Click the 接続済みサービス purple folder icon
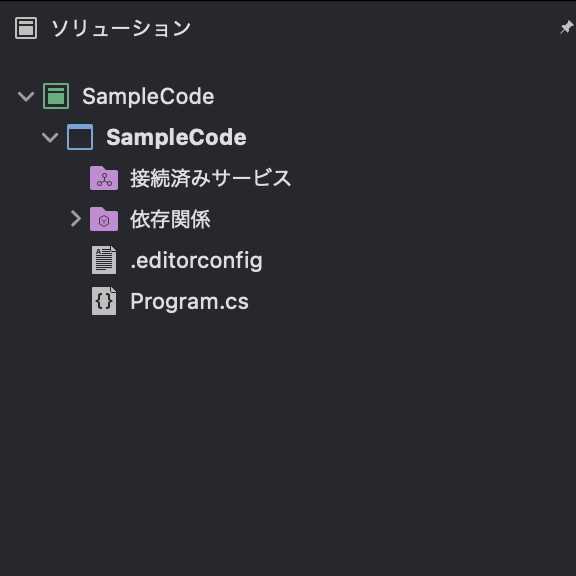The width and height of the screenshot is (576, 576). (104, 178)
